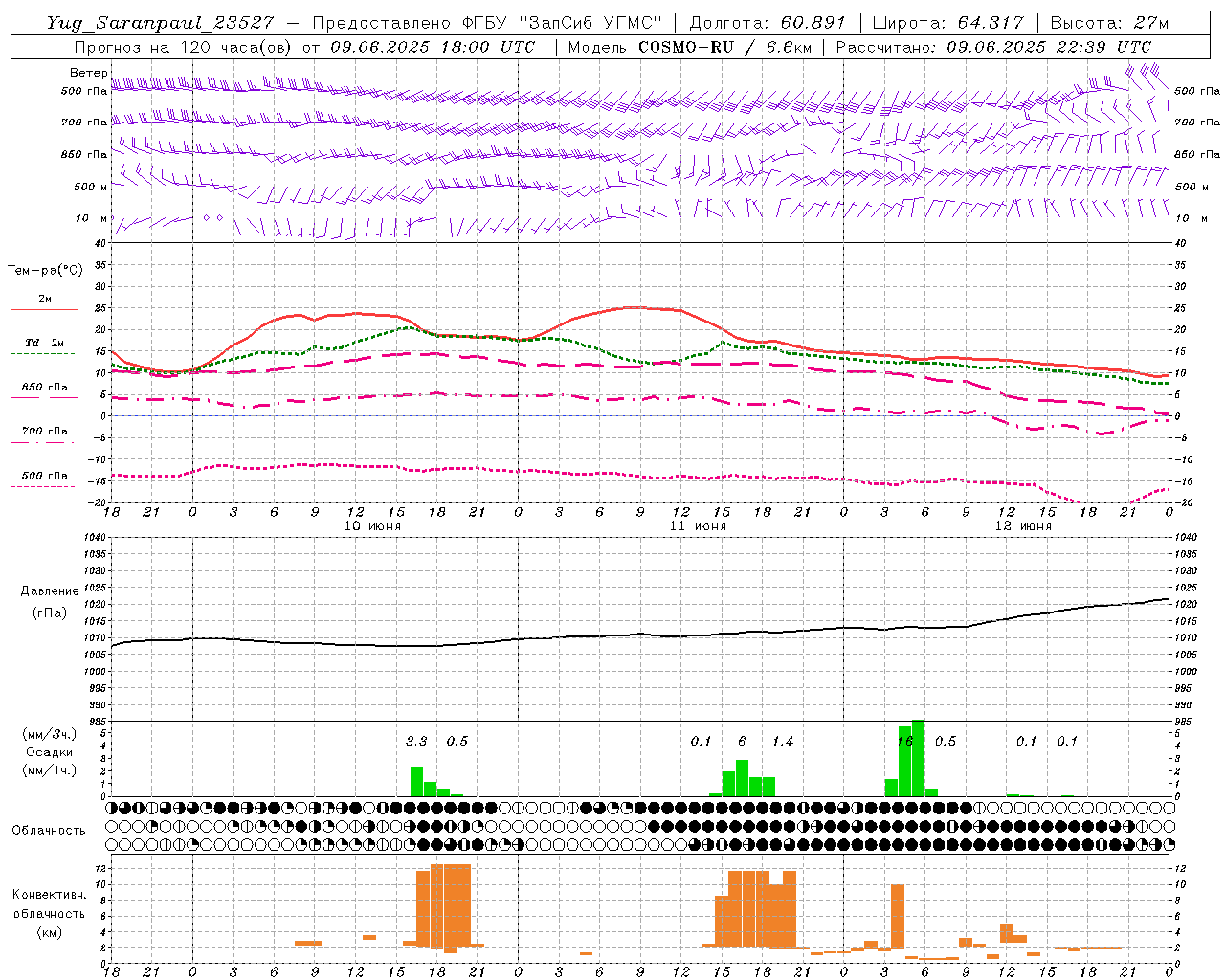Click the Давление (гПа) label
1225x980 pixels.
(50, 602)
